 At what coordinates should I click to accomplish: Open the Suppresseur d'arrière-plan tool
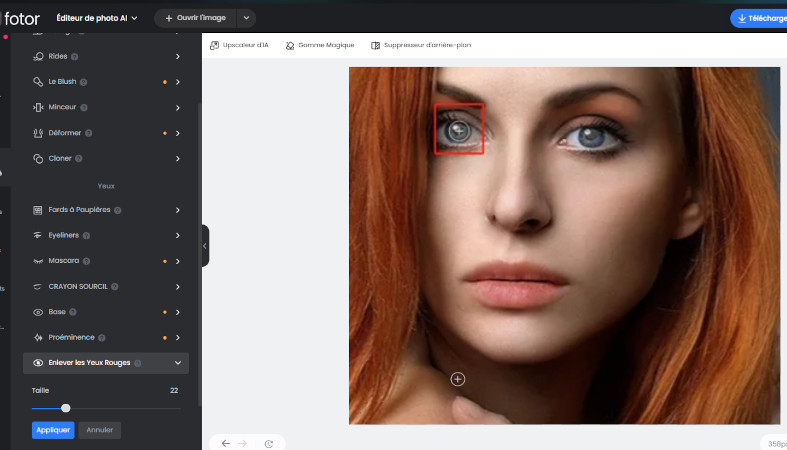pos(421,45)
